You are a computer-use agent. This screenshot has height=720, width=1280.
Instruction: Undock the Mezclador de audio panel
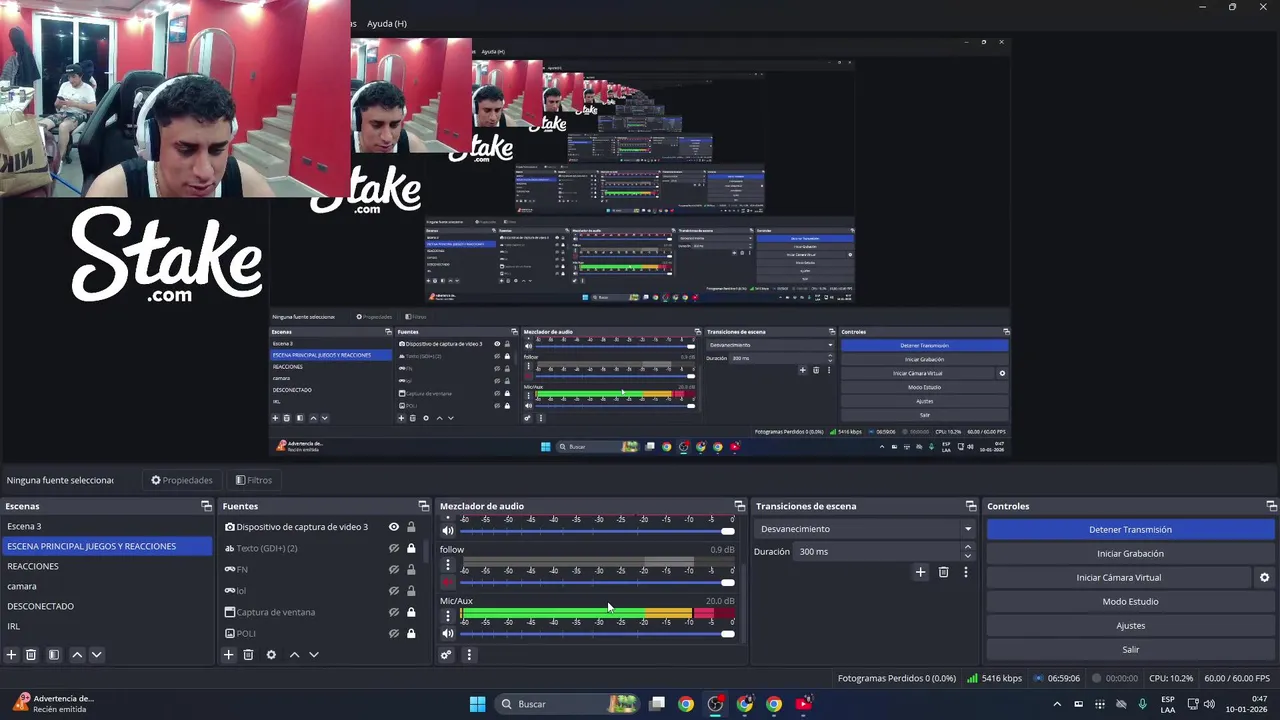[739, 506]
